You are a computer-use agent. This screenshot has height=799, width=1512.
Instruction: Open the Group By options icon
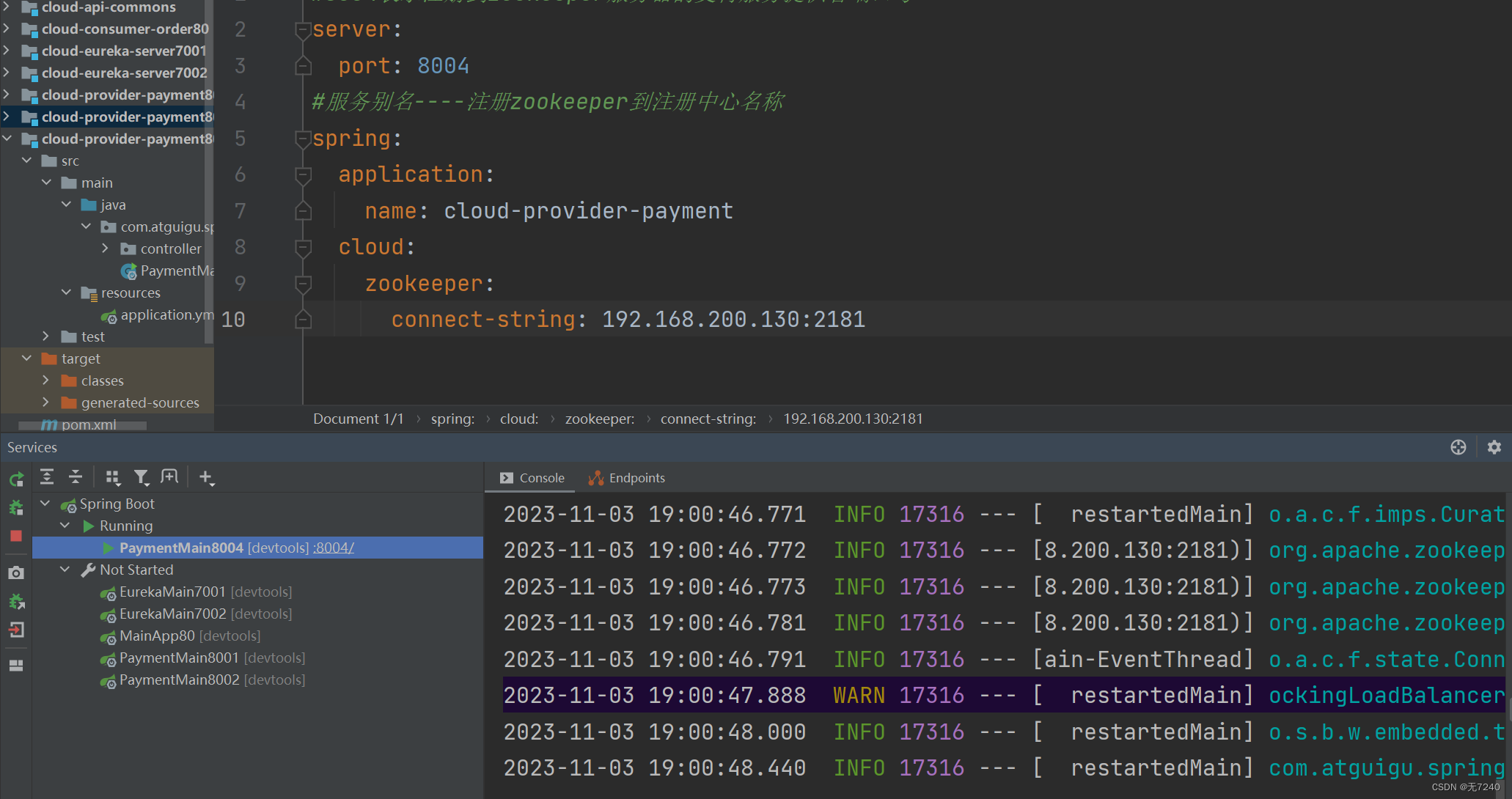coord(113,478)
